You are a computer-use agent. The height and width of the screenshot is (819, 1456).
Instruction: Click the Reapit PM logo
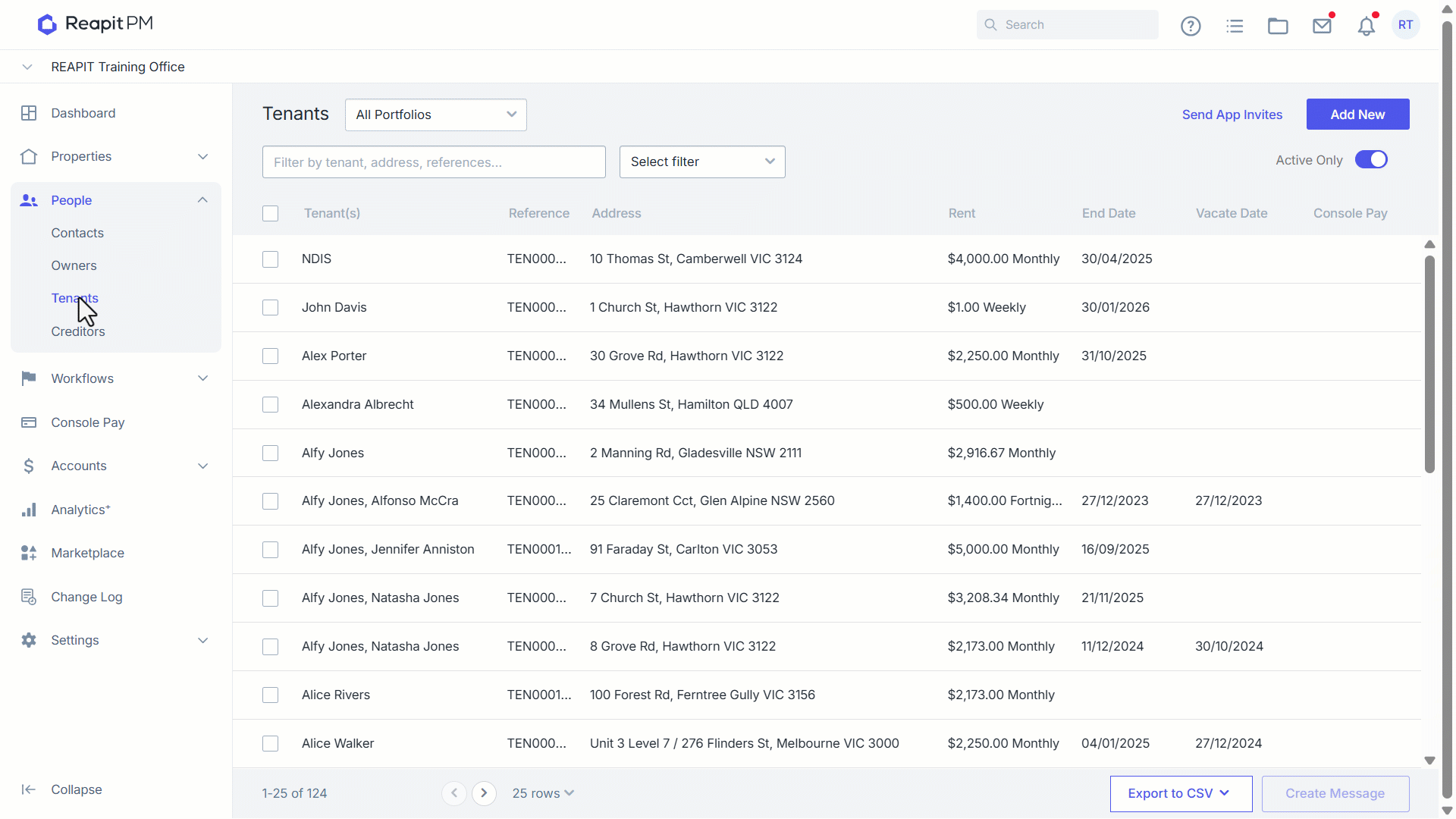tap(96, 24)
